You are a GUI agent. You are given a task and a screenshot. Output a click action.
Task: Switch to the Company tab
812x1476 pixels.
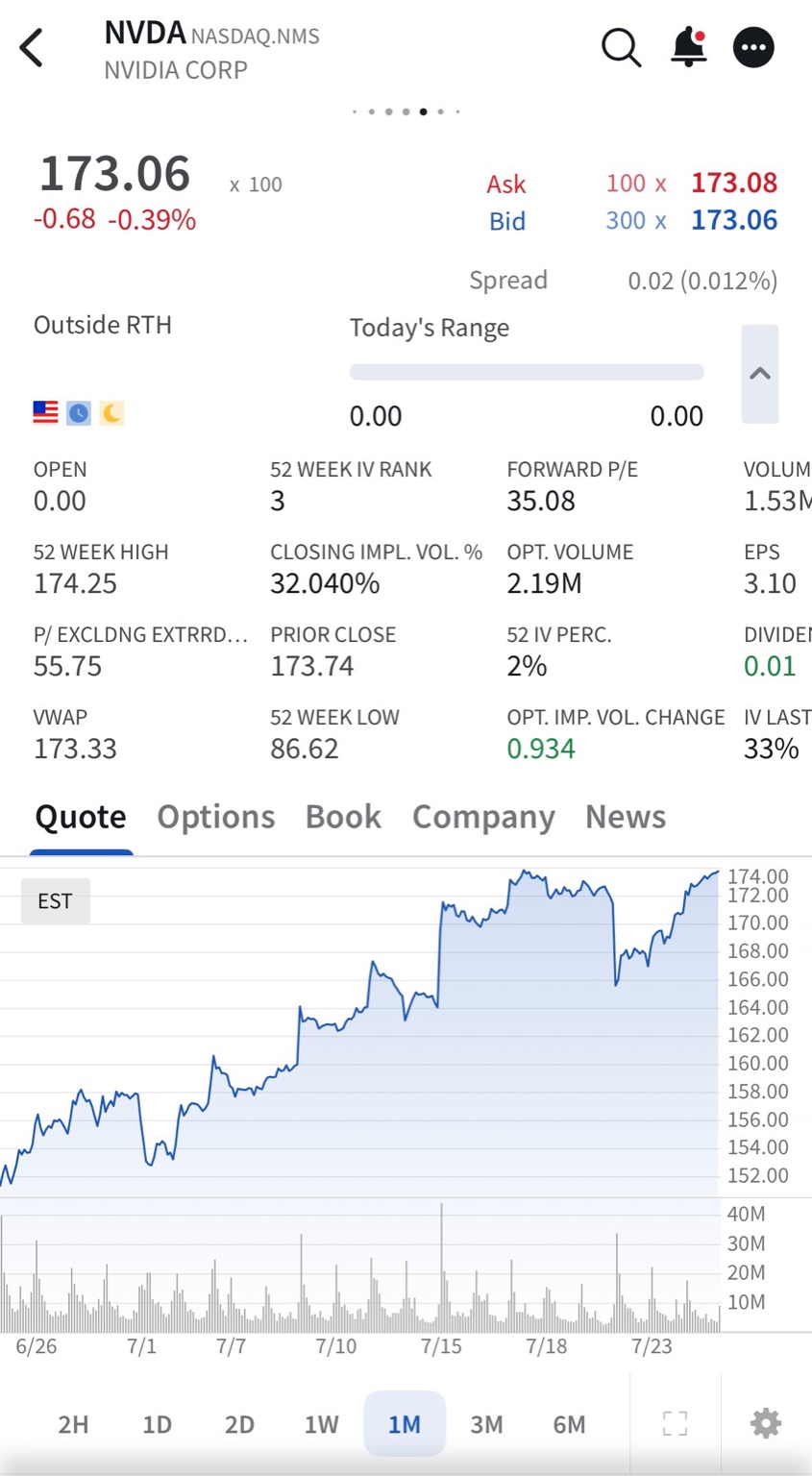(x=483, y=817)
